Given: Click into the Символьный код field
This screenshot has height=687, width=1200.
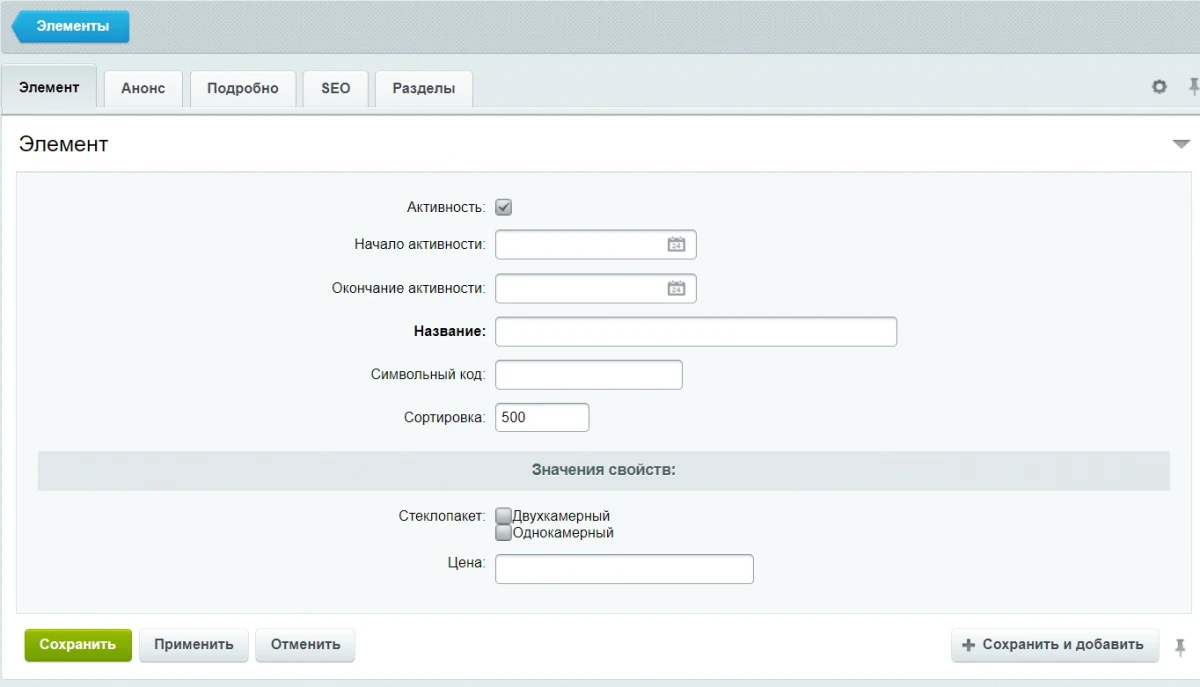Looking at the screenshot, I should tap(589, 375).
